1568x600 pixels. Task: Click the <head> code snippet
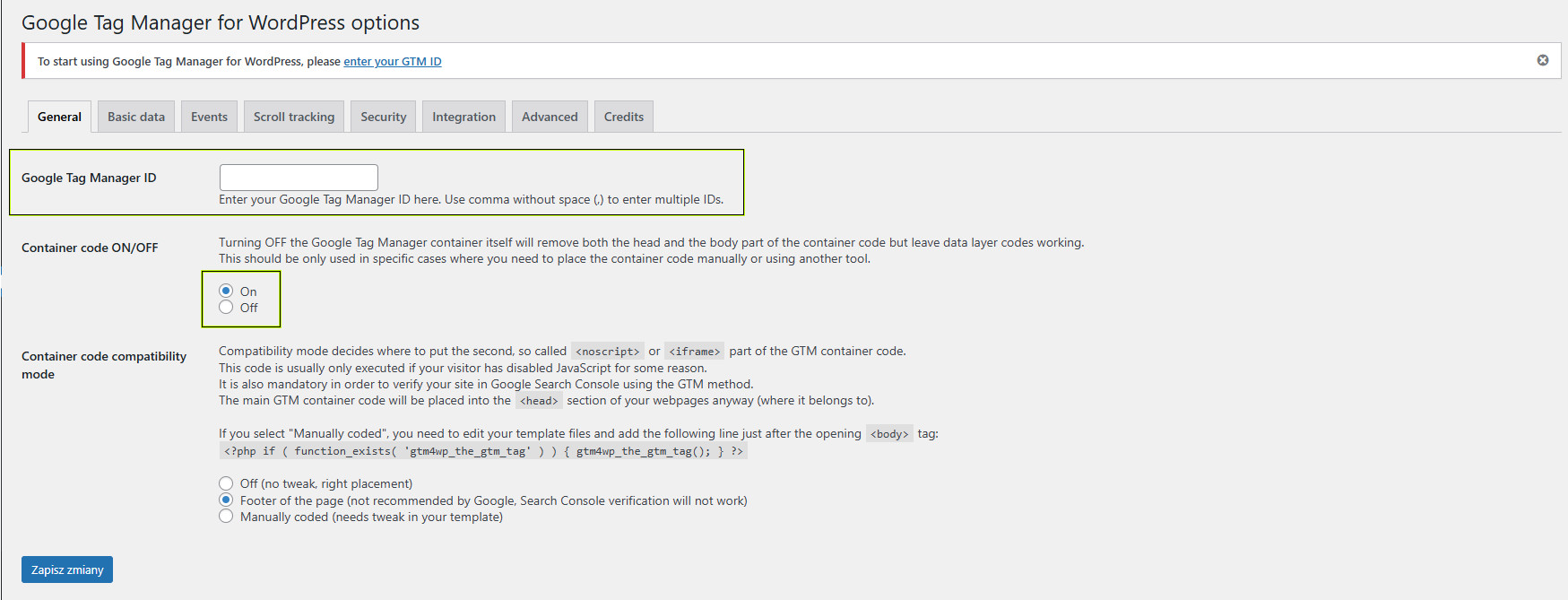(539, 401)
